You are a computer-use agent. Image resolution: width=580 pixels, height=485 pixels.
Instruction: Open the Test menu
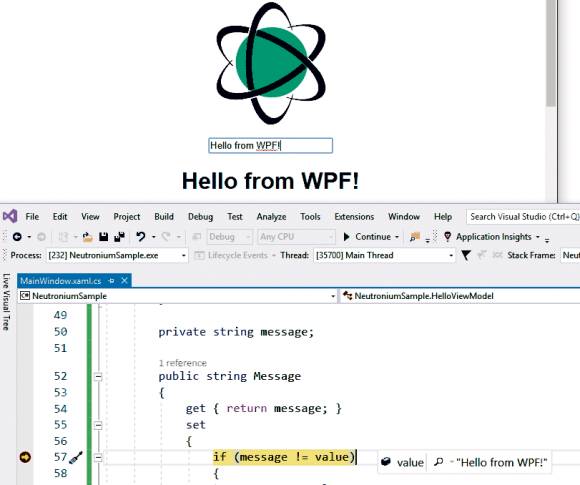[235, 216]
